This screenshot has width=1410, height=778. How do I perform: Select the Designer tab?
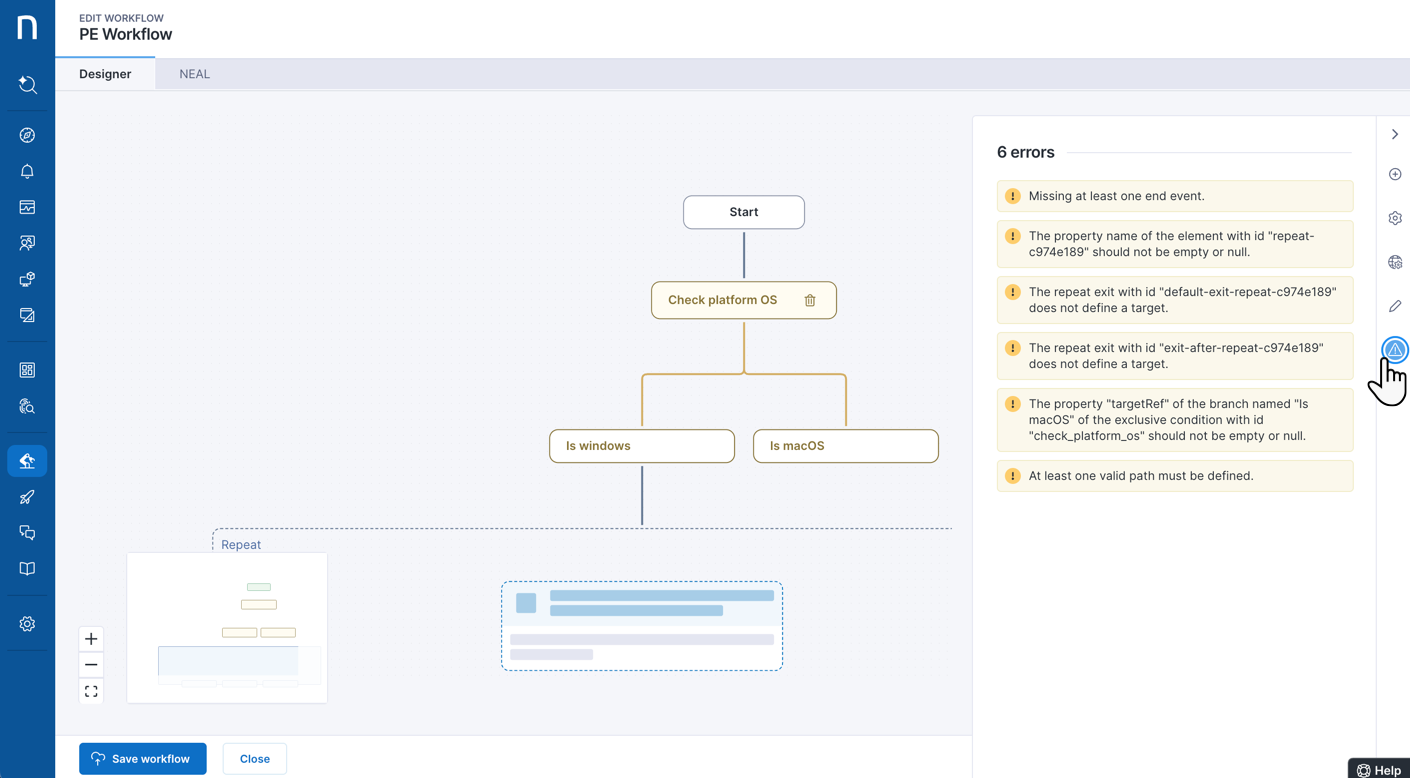point(105,74)
